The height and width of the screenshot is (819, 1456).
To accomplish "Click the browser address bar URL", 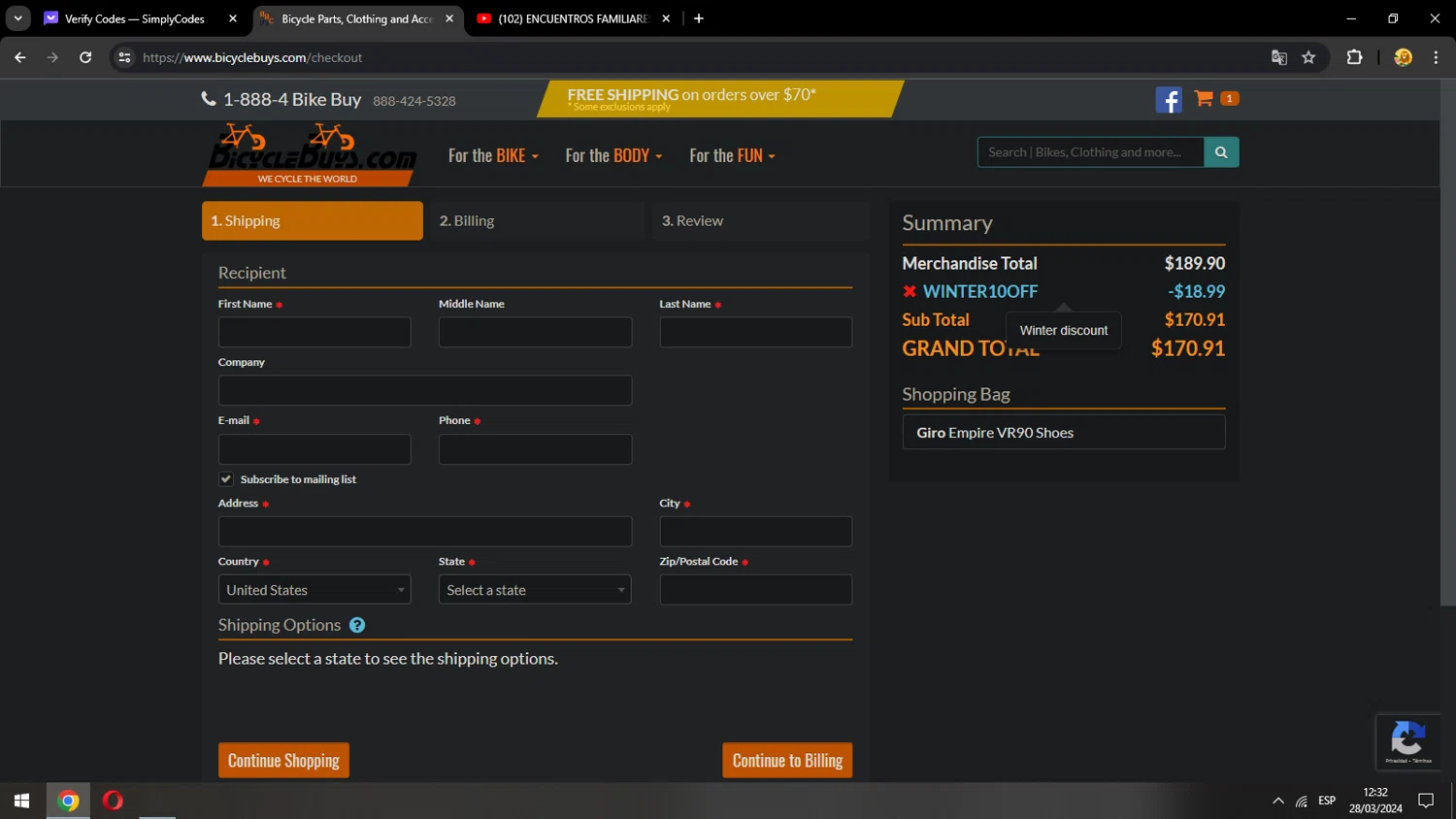I will click(x=252, y=57).
